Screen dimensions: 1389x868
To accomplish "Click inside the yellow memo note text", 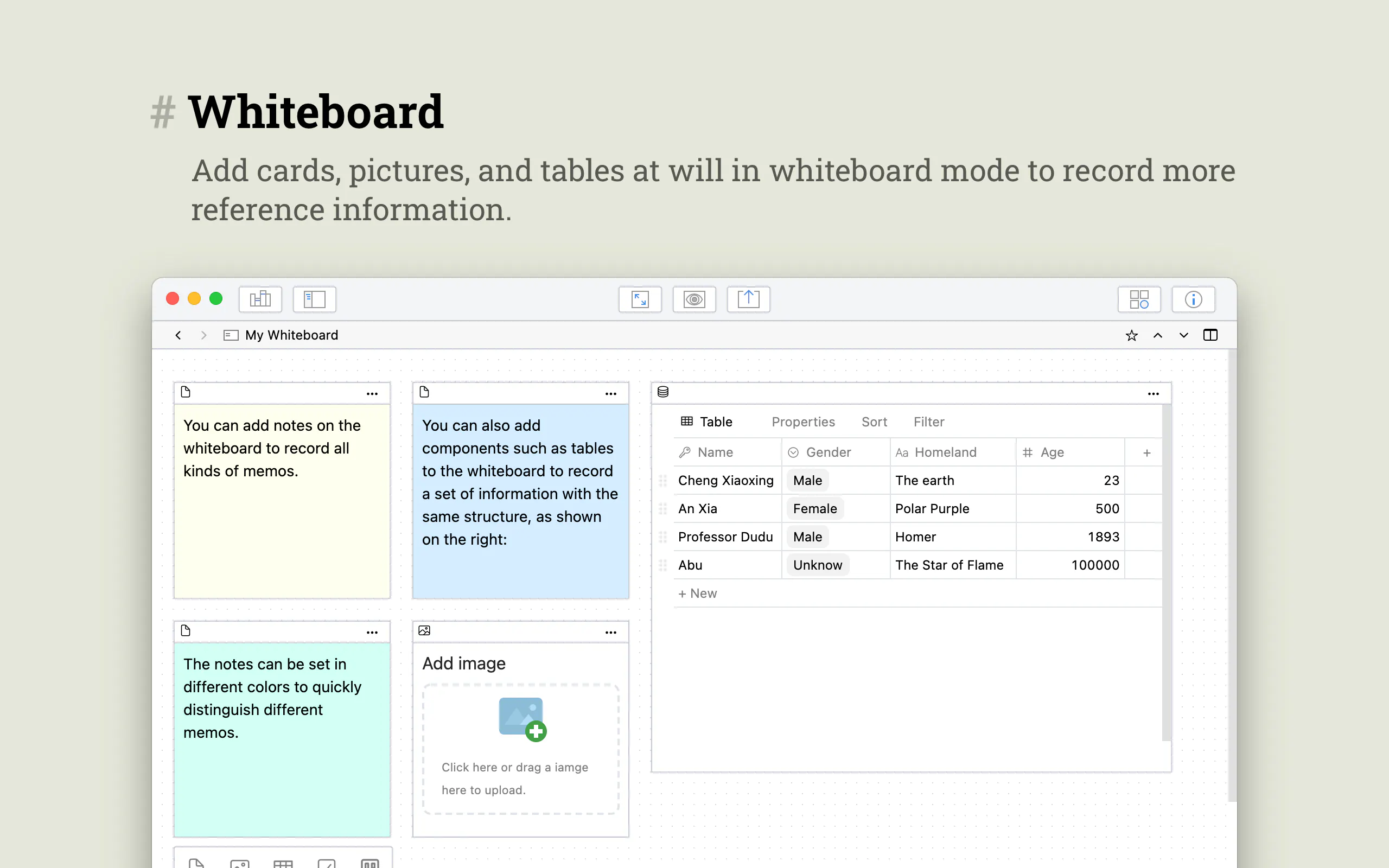I will [272, 448].
